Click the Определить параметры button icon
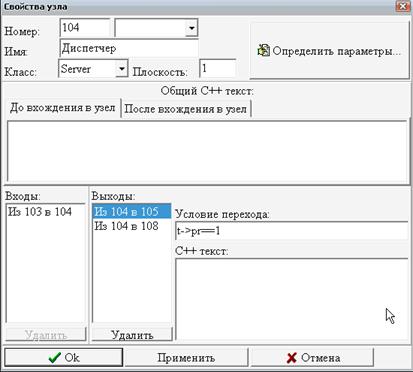The image size is (413, 372). pos(263,51)
